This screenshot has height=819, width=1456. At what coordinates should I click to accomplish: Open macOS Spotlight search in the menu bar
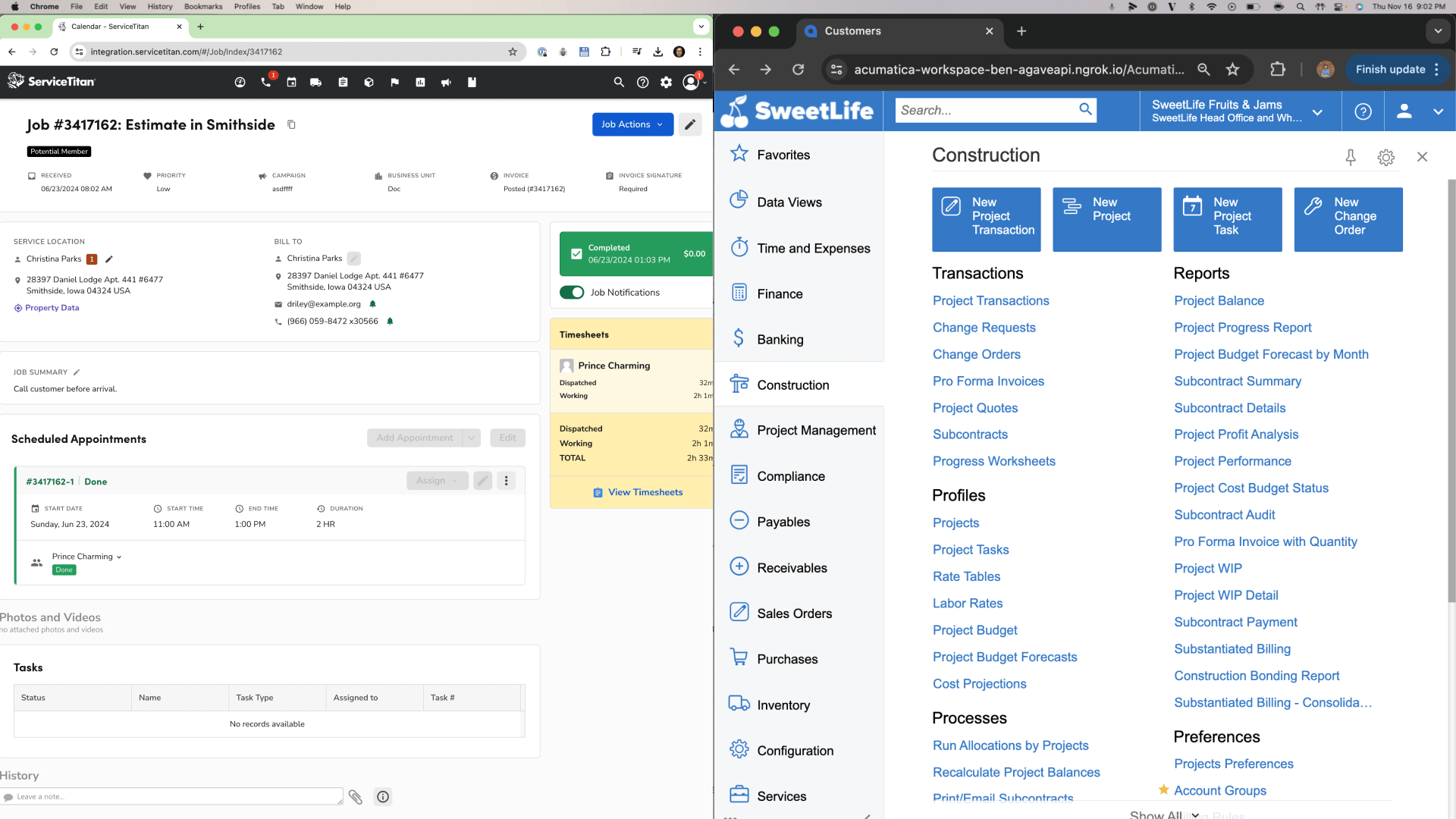(x=1300, y=6)
